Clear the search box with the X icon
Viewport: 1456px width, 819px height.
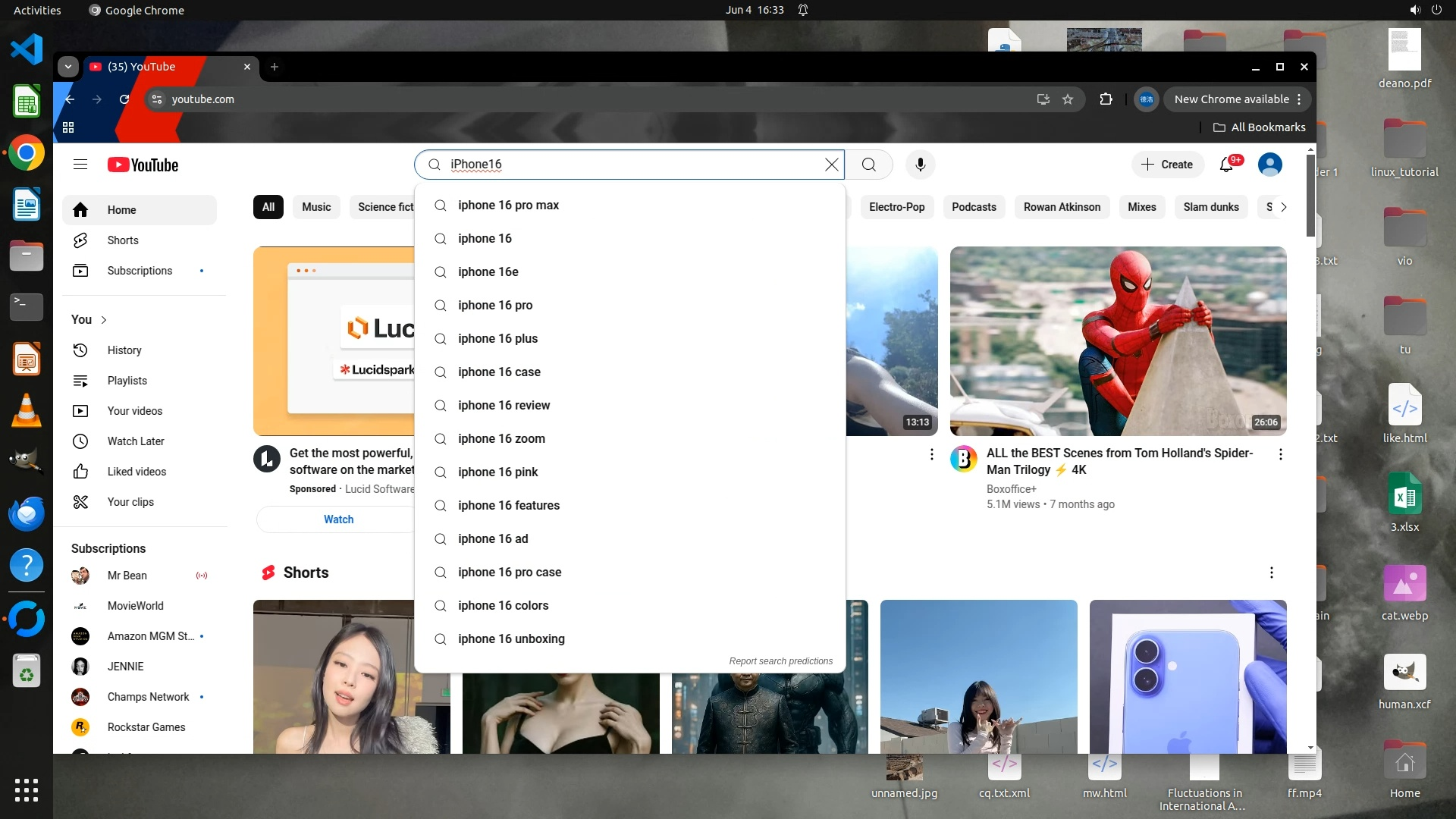(x=832, y=165)
